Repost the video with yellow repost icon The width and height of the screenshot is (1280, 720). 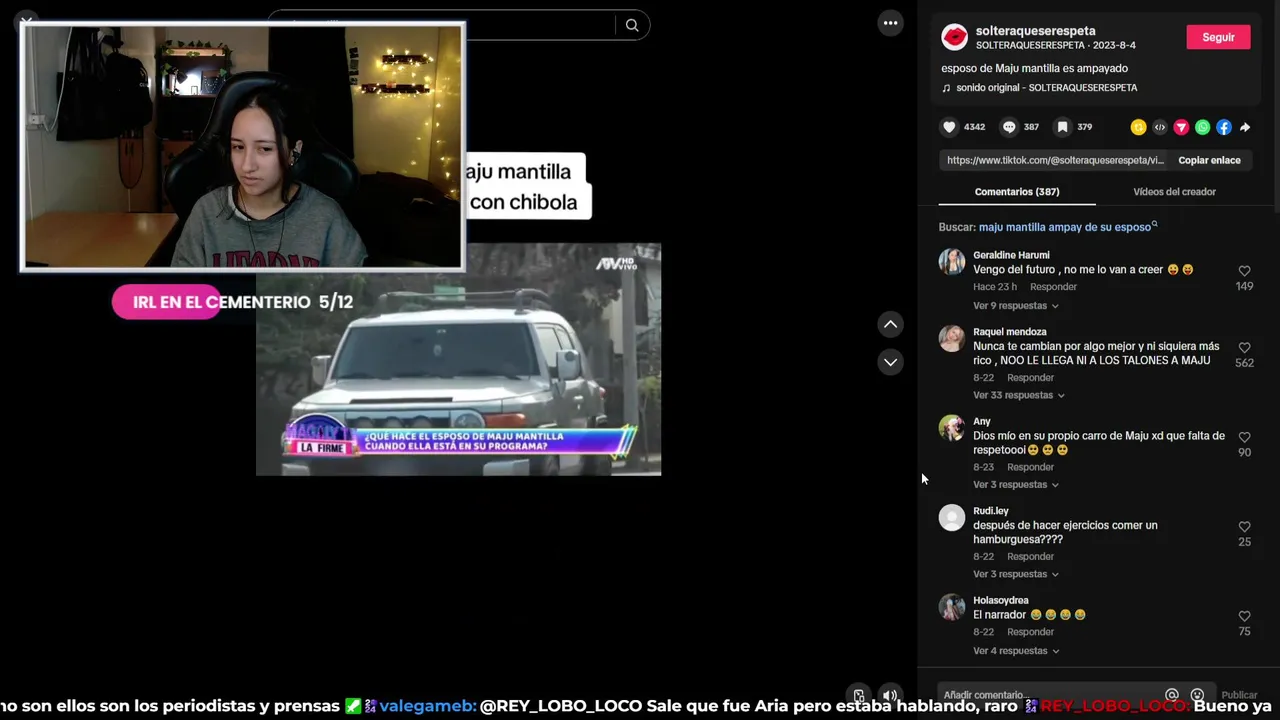(1138, 127)
